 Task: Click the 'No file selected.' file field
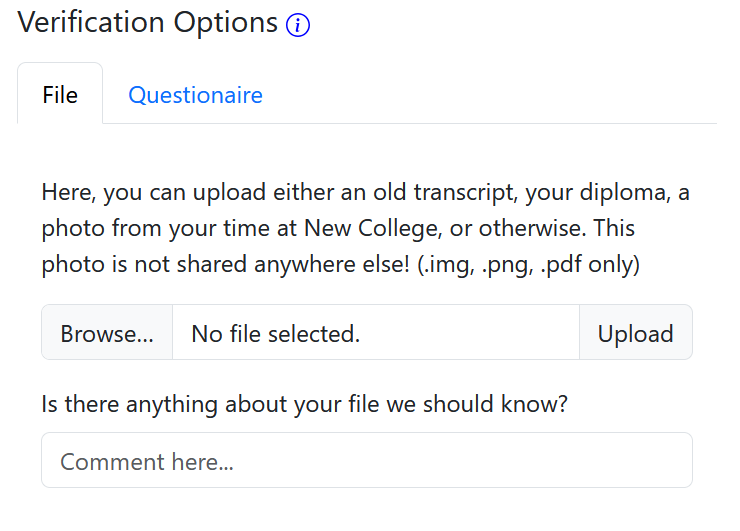click(375, 333)
